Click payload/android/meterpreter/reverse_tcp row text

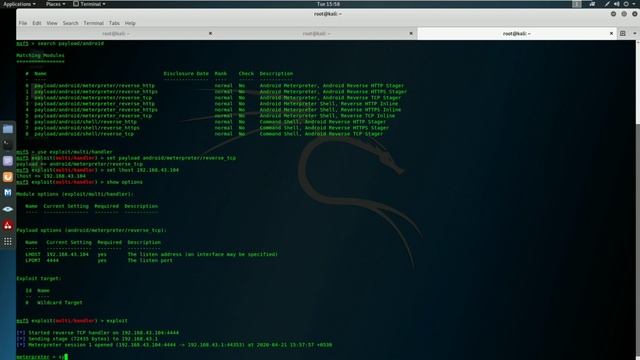(93, 98)
